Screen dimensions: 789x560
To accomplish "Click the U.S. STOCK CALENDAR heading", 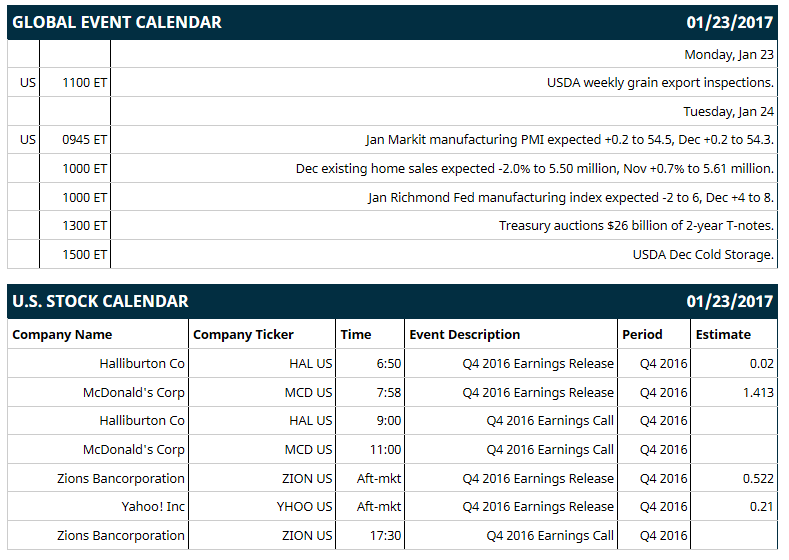I will 100,301.
